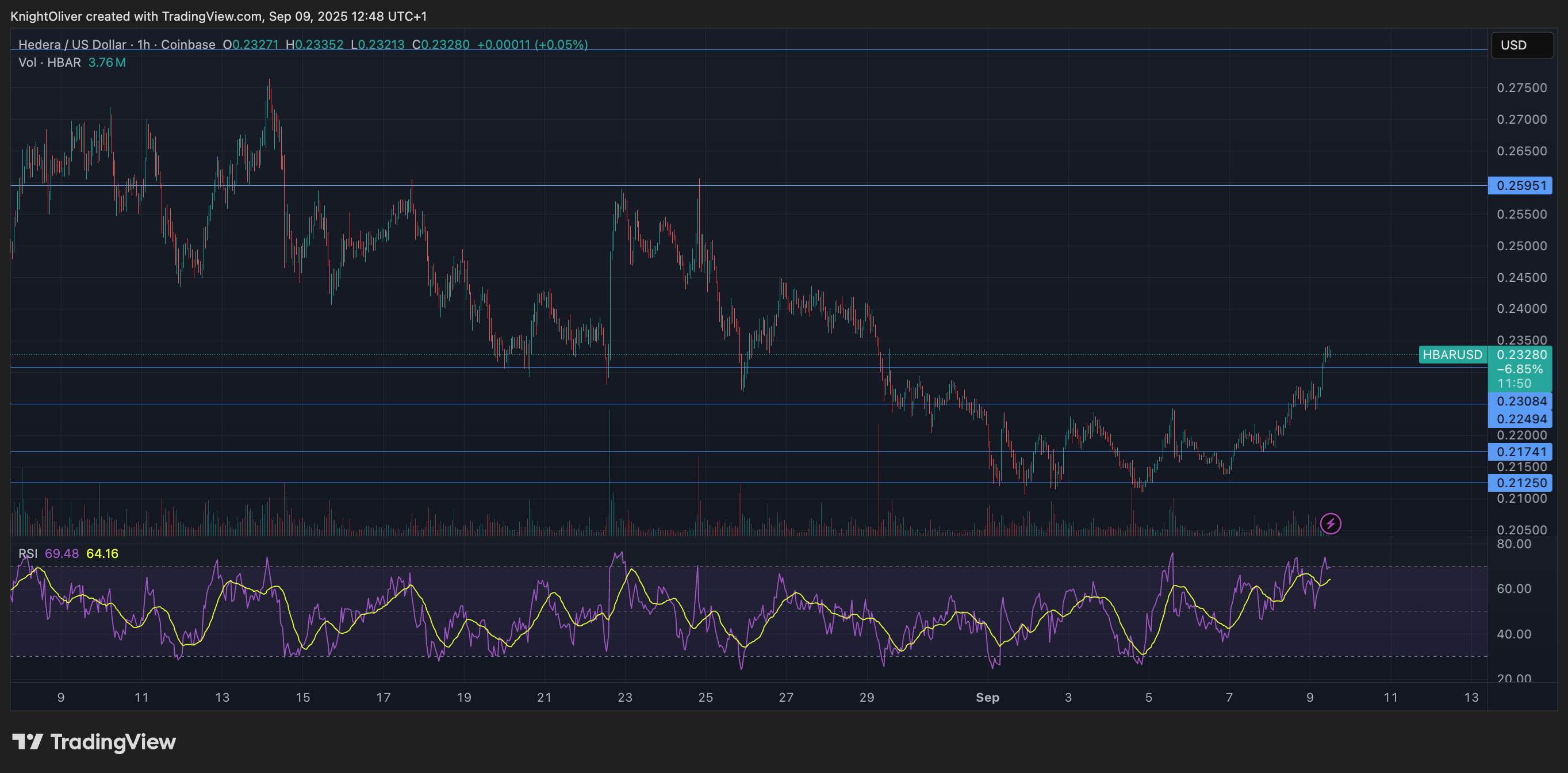Click the Hedera / US Dollar symbol title
This screenshot has height=773, width=1568.
pyautogui.click(x=72, y=44)
